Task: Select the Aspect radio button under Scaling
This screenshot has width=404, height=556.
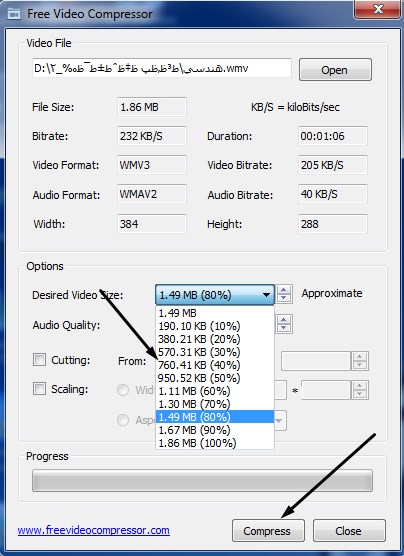Action: point(123,420)
